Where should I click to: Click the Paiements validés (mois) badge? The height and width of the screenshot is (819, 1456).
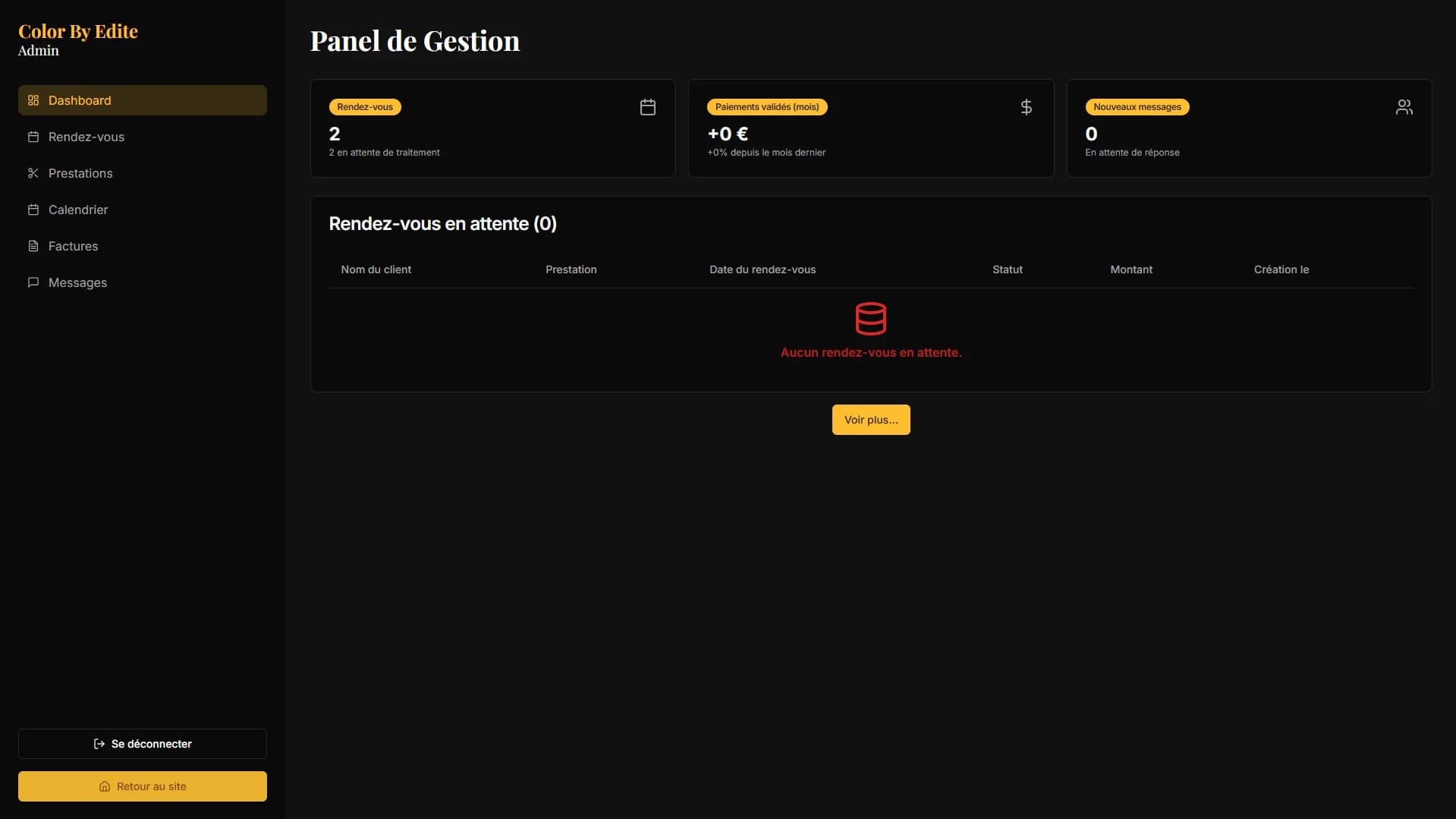pyautogui.click(x=767, y=107)
